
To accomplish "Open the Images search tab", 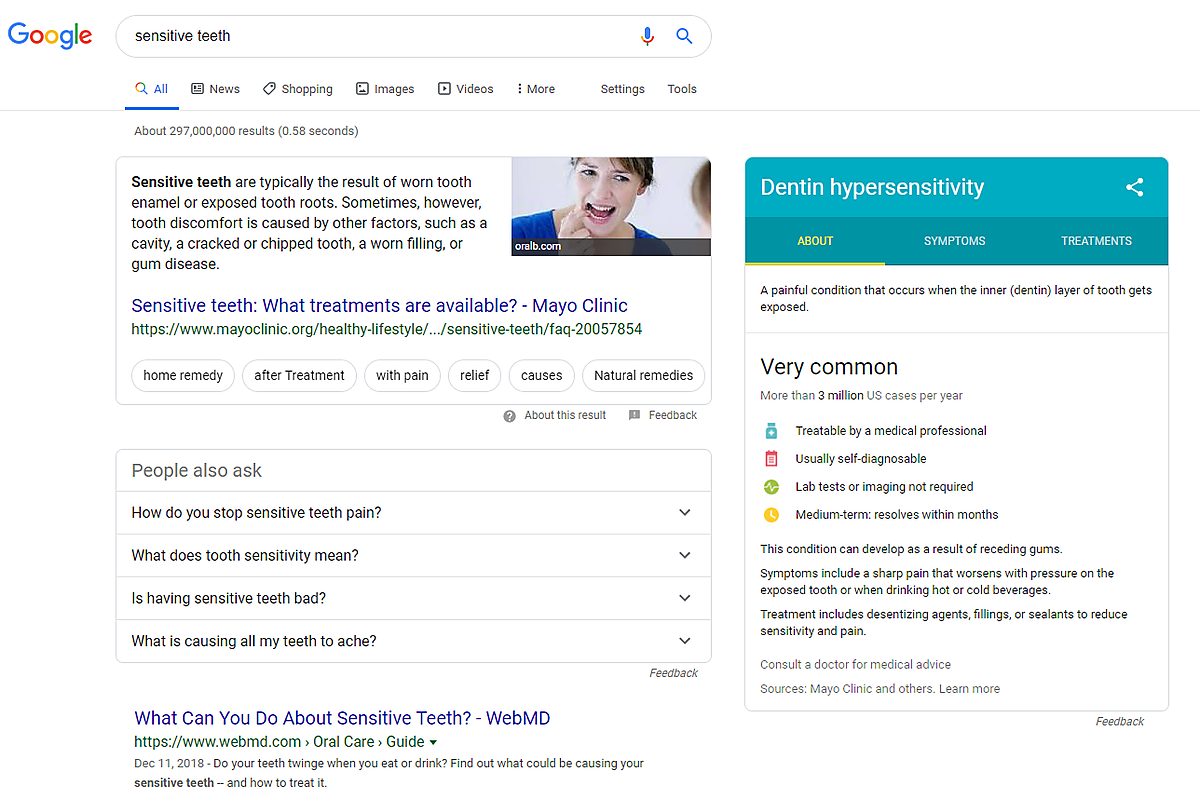I will [x=384, y=89].
